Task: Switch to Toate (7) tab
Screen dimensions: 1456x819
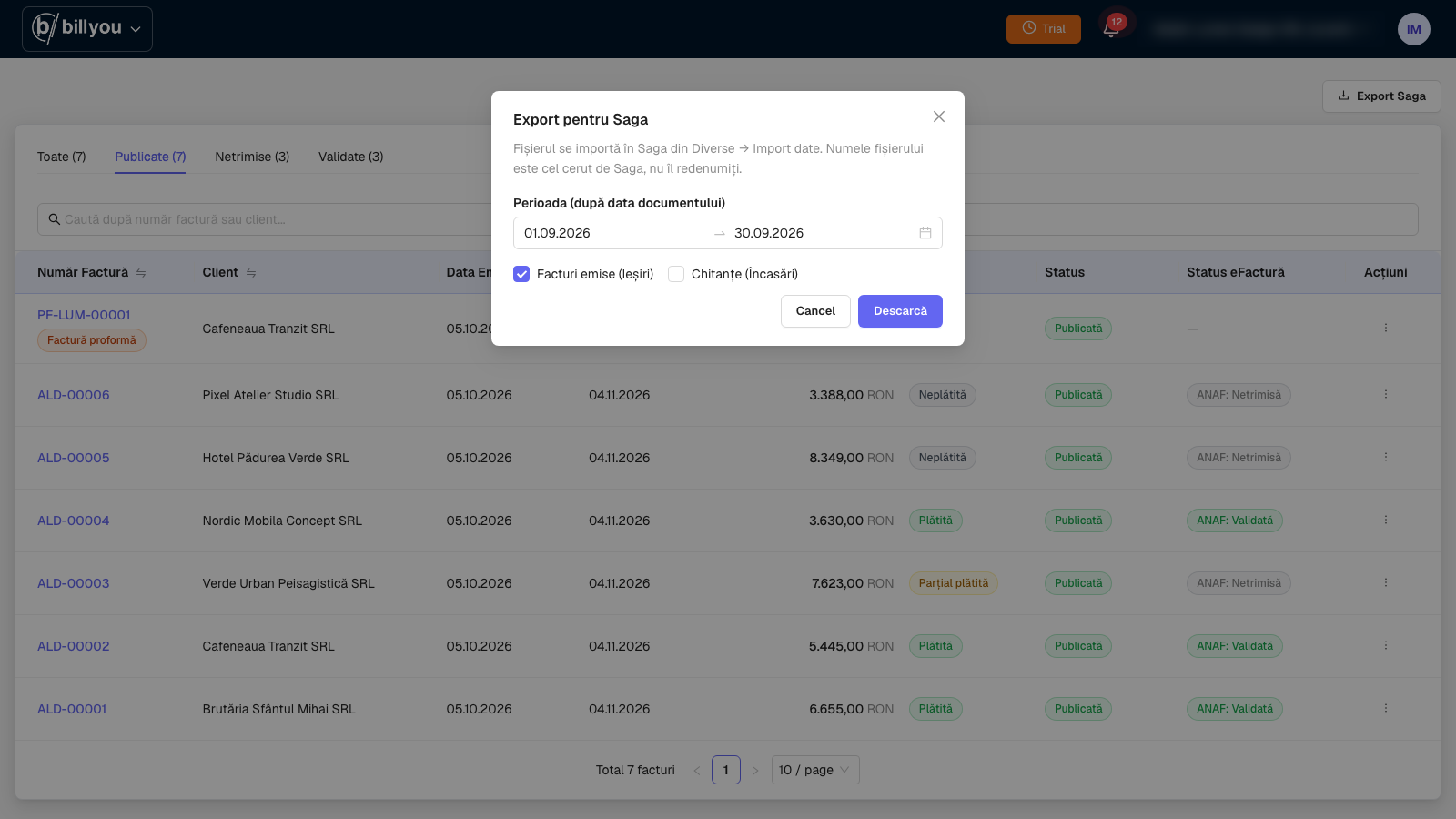Action: pyautogui.click(x=62, y=157)
